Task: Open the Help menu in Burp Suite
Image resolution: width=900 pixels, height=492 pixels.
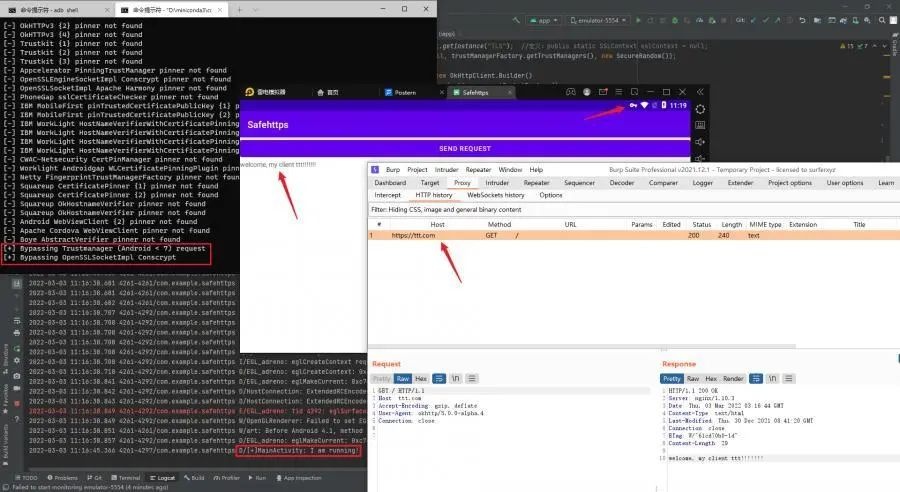Action: point(536,170)
